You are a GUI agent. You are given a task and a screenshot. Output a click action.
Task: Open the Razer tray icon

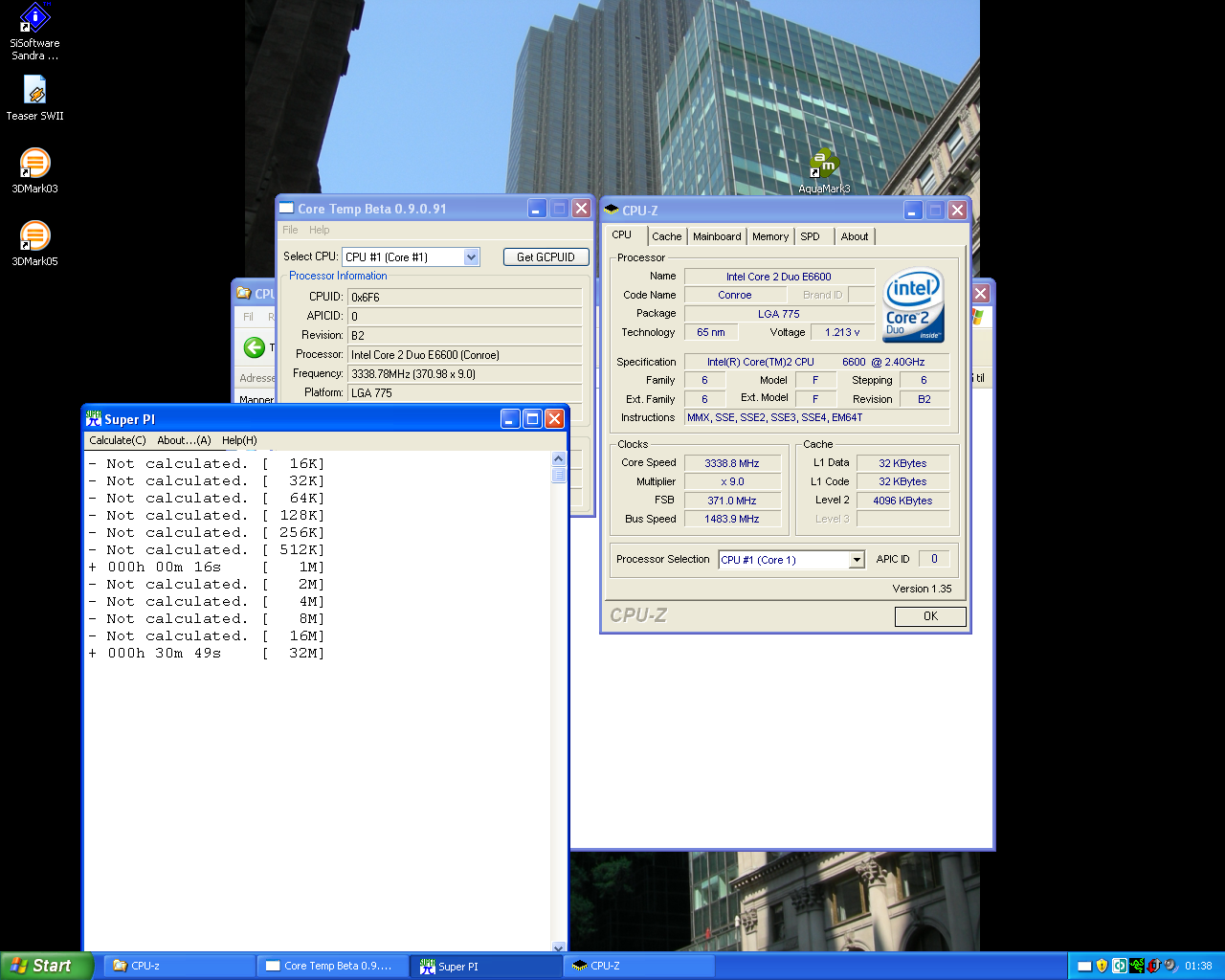(x=1136, y=966)
